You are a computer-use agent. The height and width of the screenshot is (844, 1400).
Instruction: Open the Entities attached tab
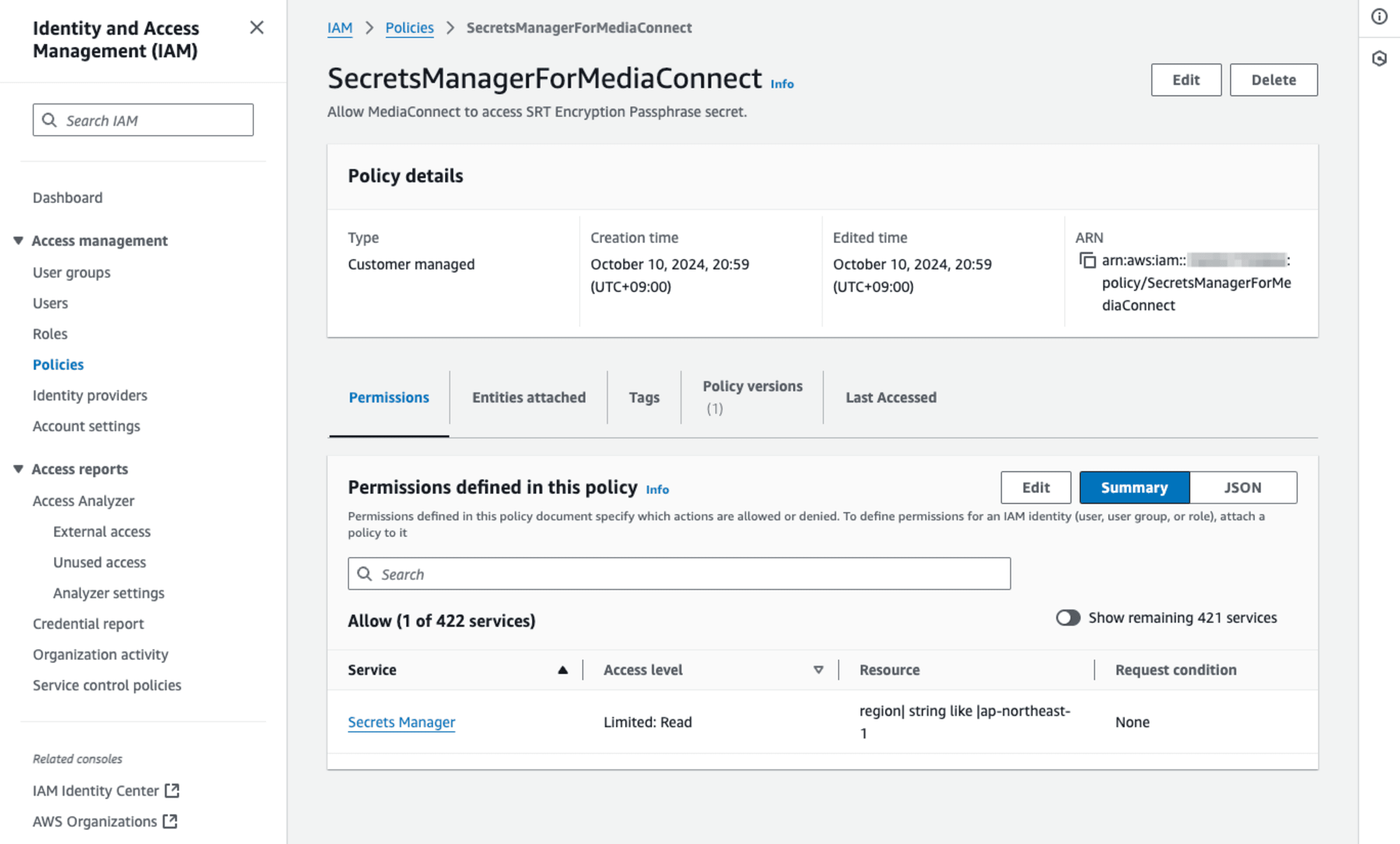(528, 397)
